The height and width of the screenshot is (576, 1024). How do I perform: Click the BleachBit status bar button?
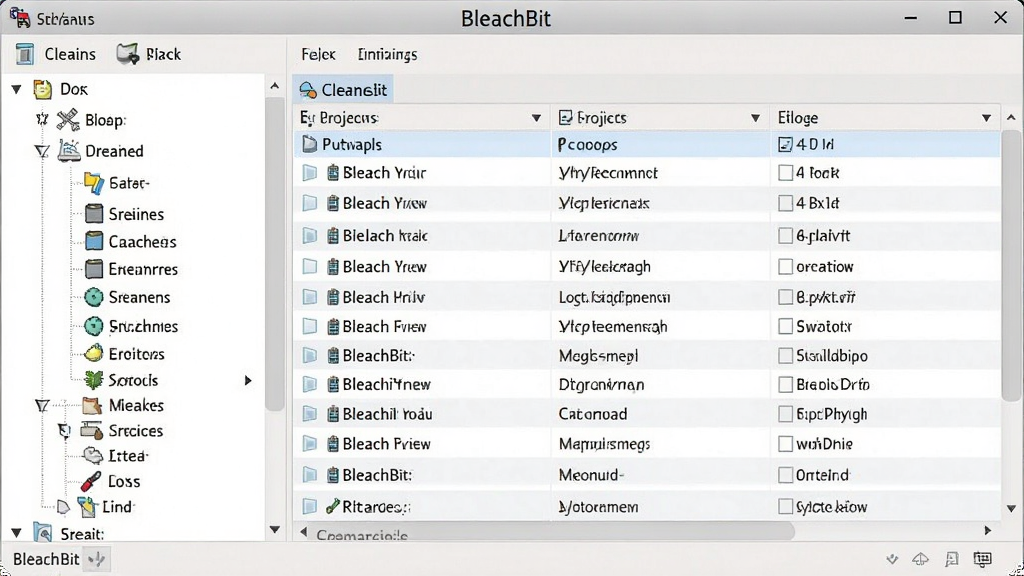click(x=46, y=559)
